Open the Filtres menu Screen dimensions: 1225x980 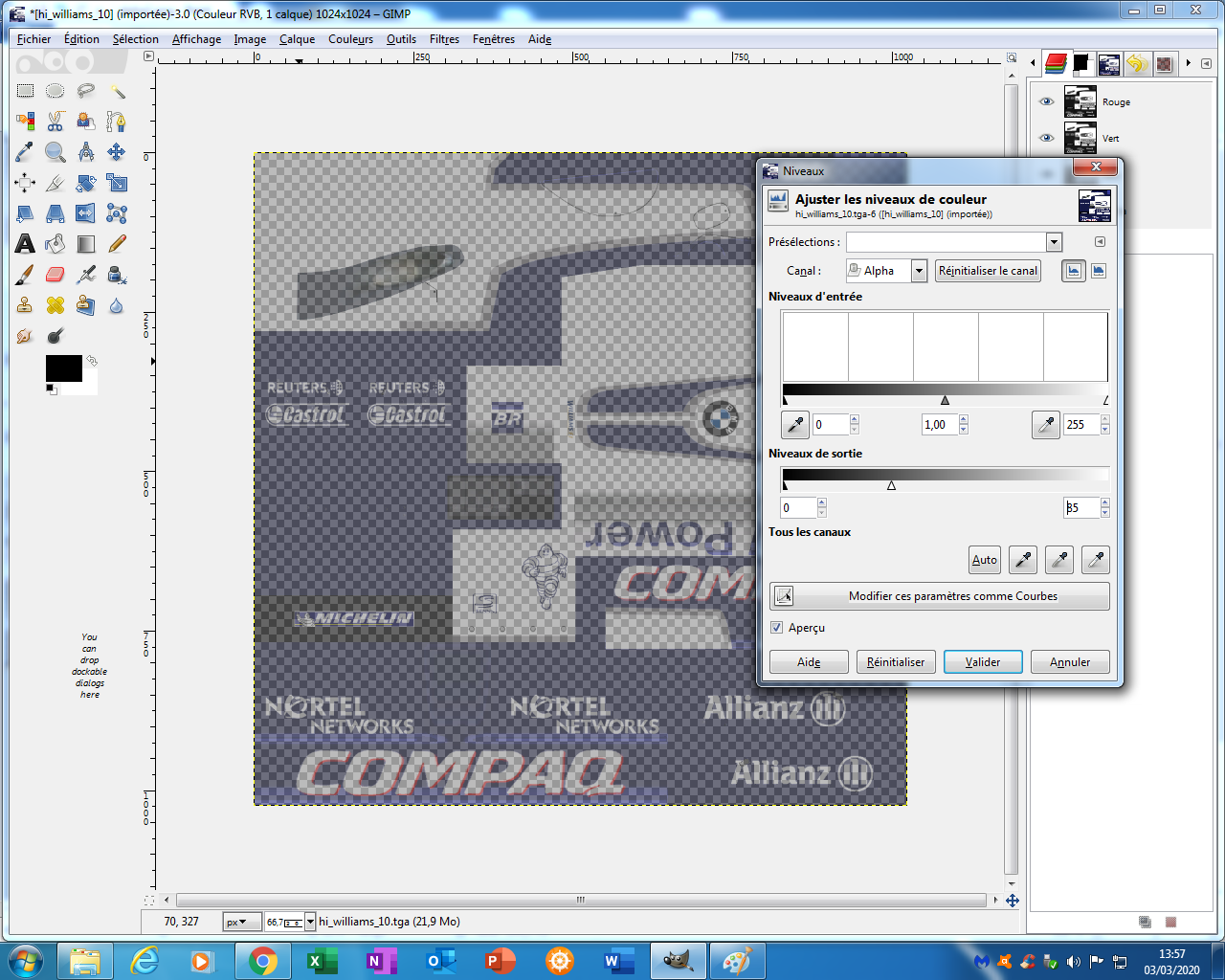444,39
